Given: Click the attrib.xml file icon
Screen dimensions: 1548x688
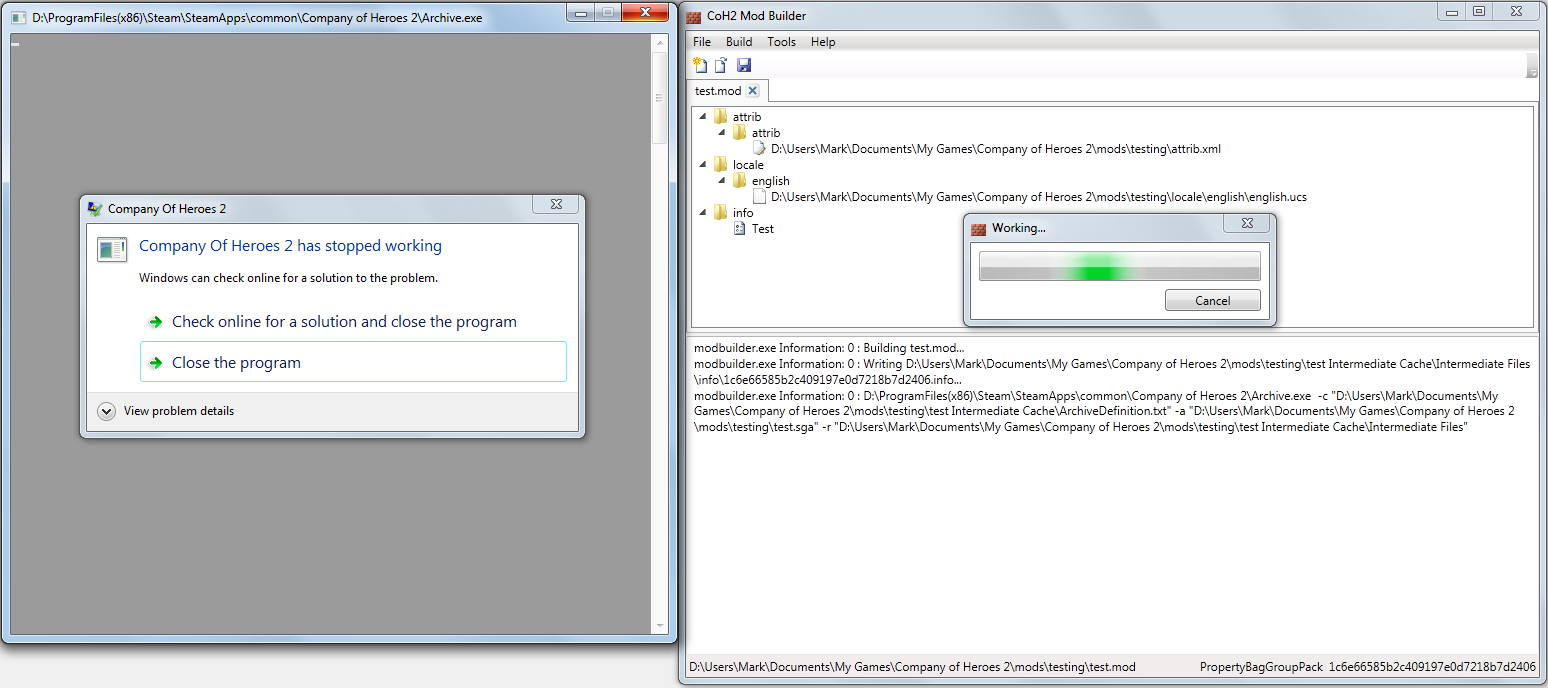Looking at the screenshot, I should click(759, 149).
